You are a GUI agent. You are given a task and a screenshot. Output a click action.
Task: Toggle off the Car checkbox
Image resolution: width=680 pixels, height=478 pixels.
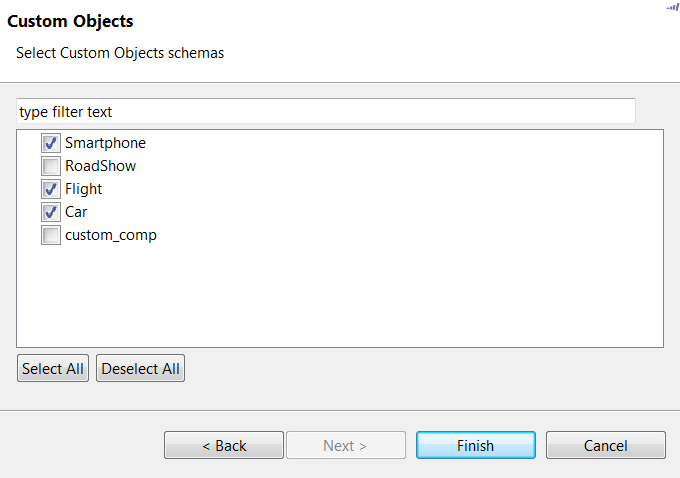51,212
